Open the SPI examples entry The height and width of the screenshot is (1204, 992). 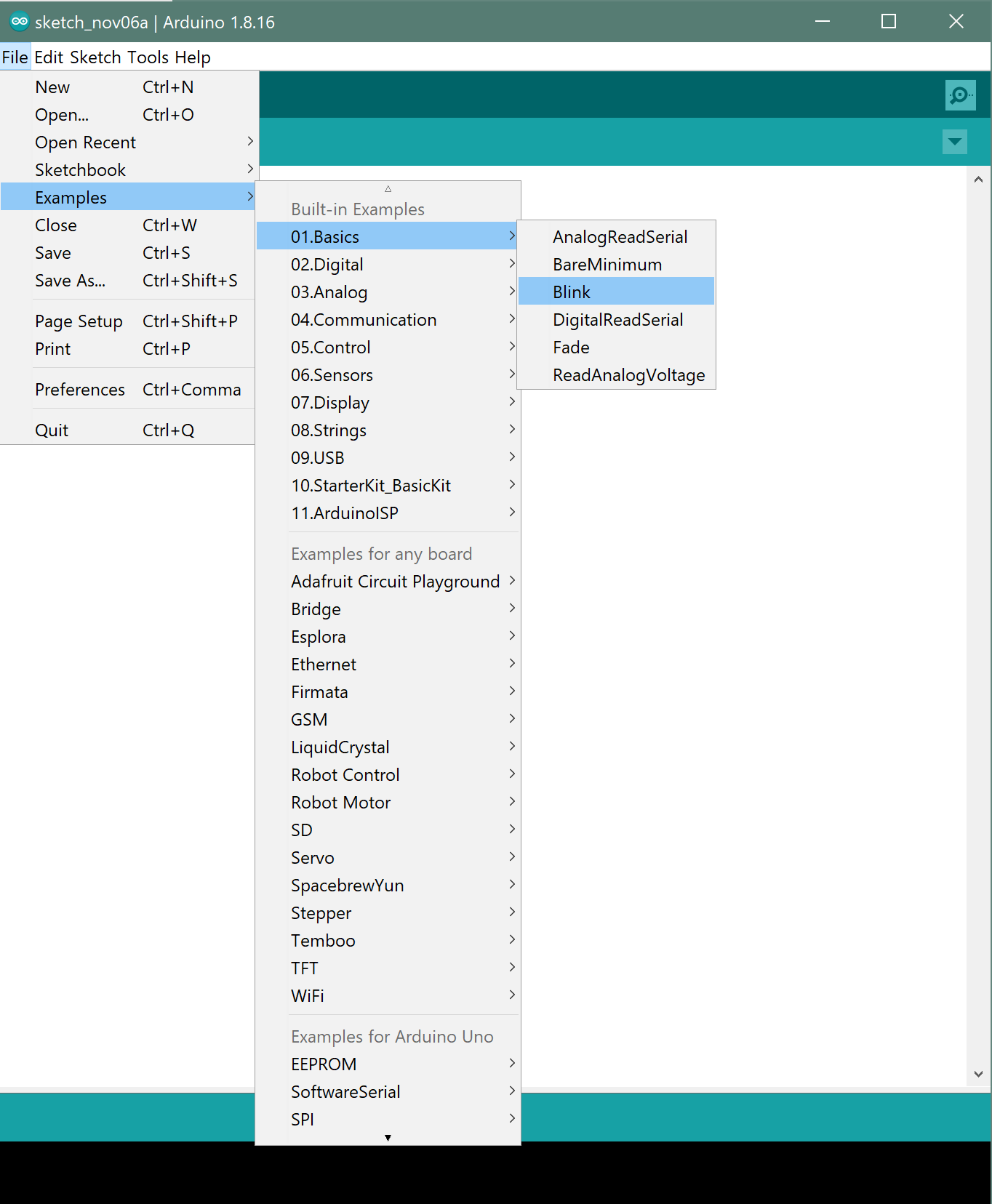point(388,1120)
